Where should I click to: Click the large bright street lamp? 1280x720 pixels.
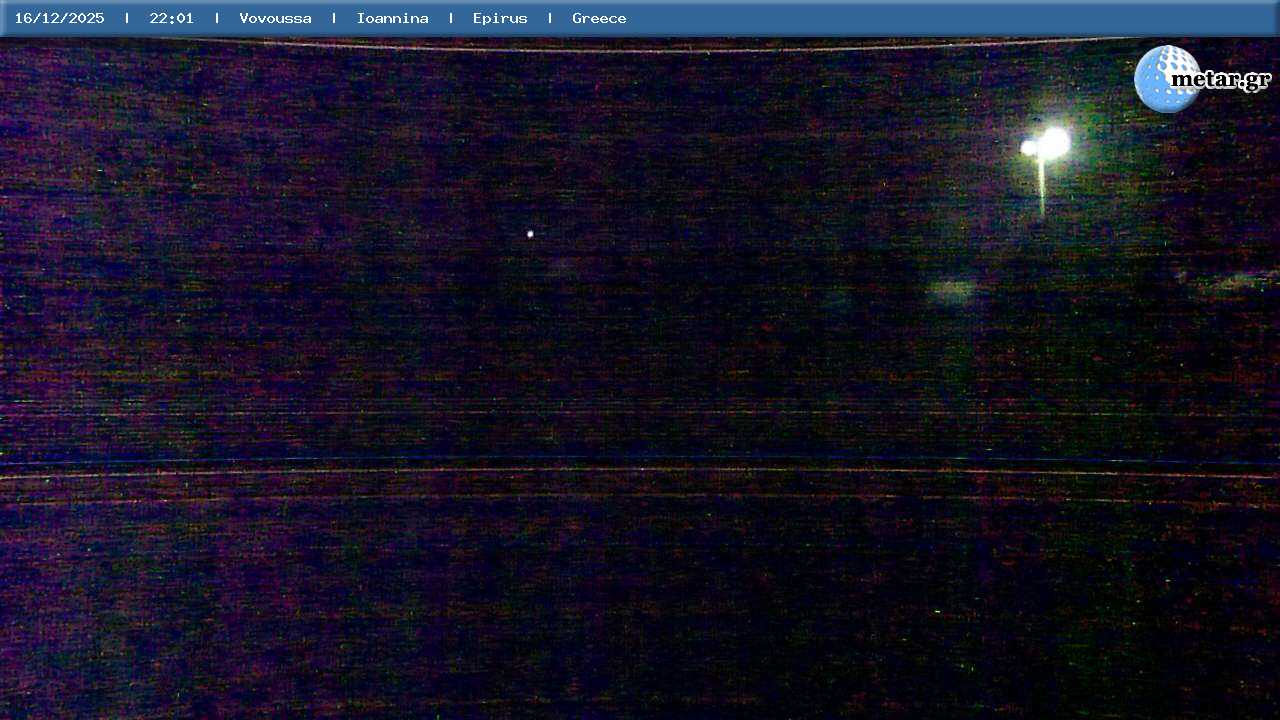[1054, 142]
